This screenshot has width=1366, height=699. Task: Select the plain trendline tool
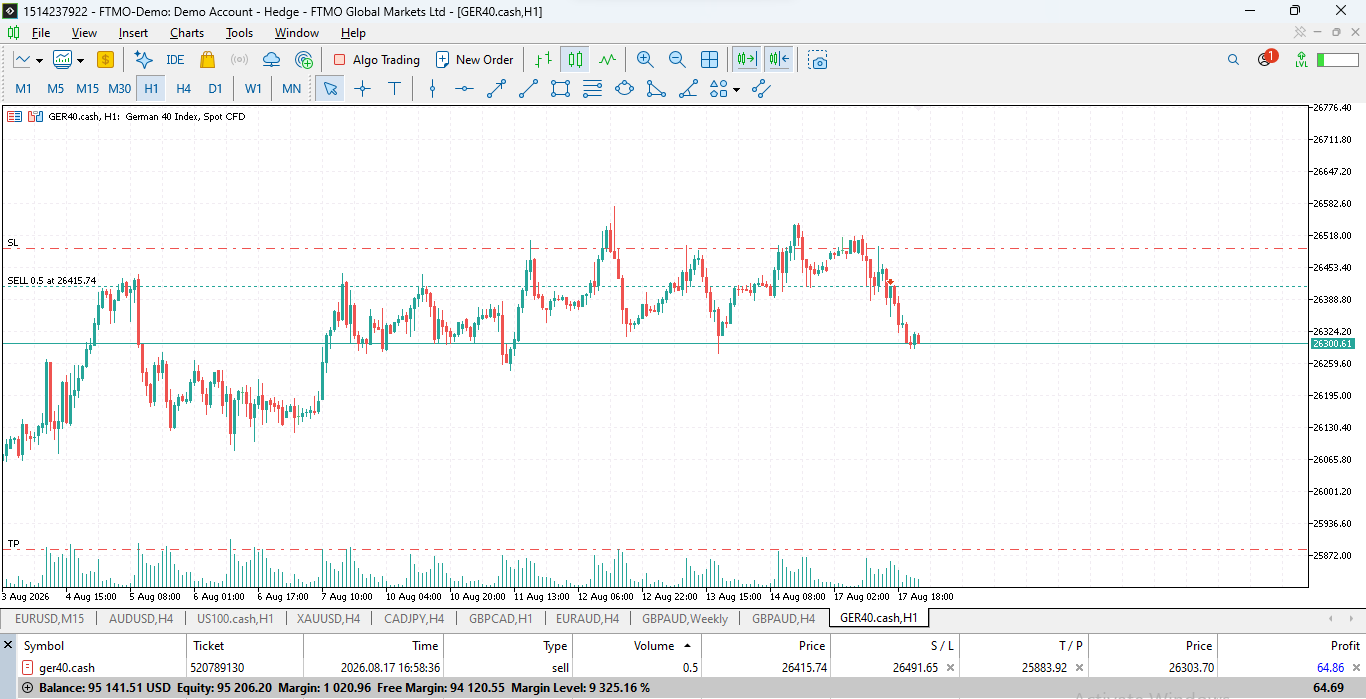tap(528, 89)
